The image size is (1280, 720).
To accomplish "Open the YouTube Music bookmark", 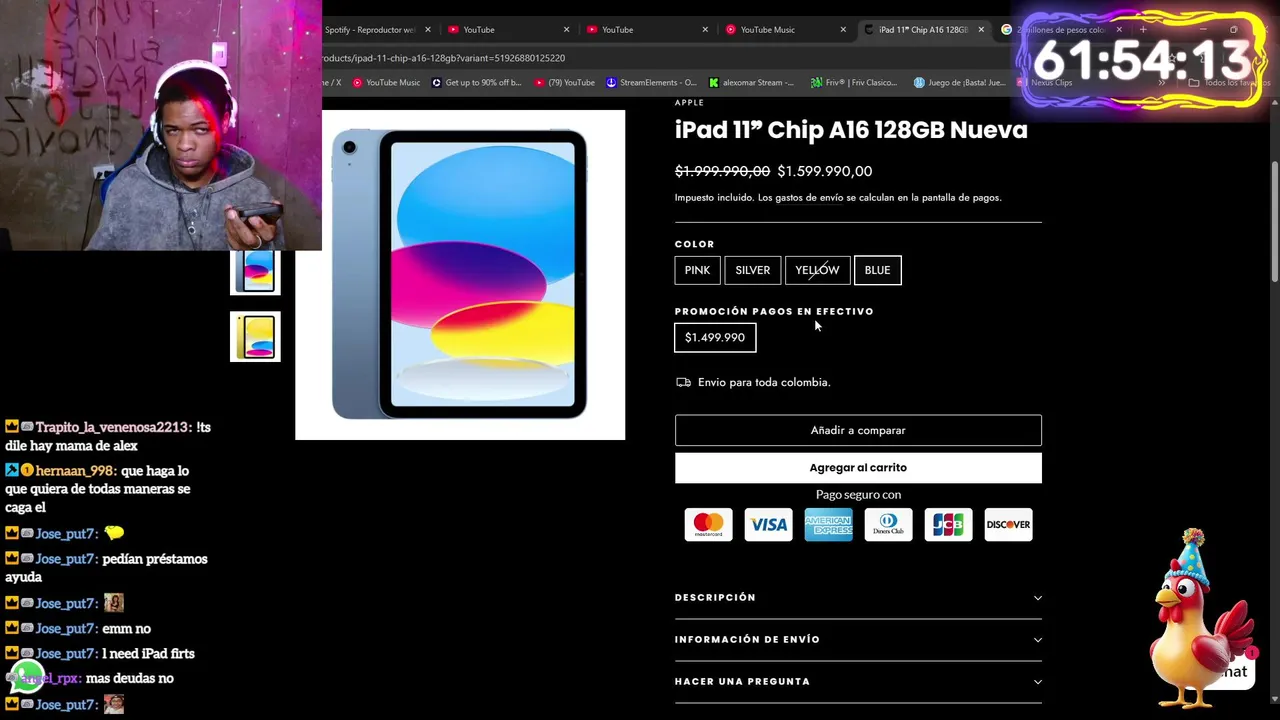I will click(x=386, y=83).
